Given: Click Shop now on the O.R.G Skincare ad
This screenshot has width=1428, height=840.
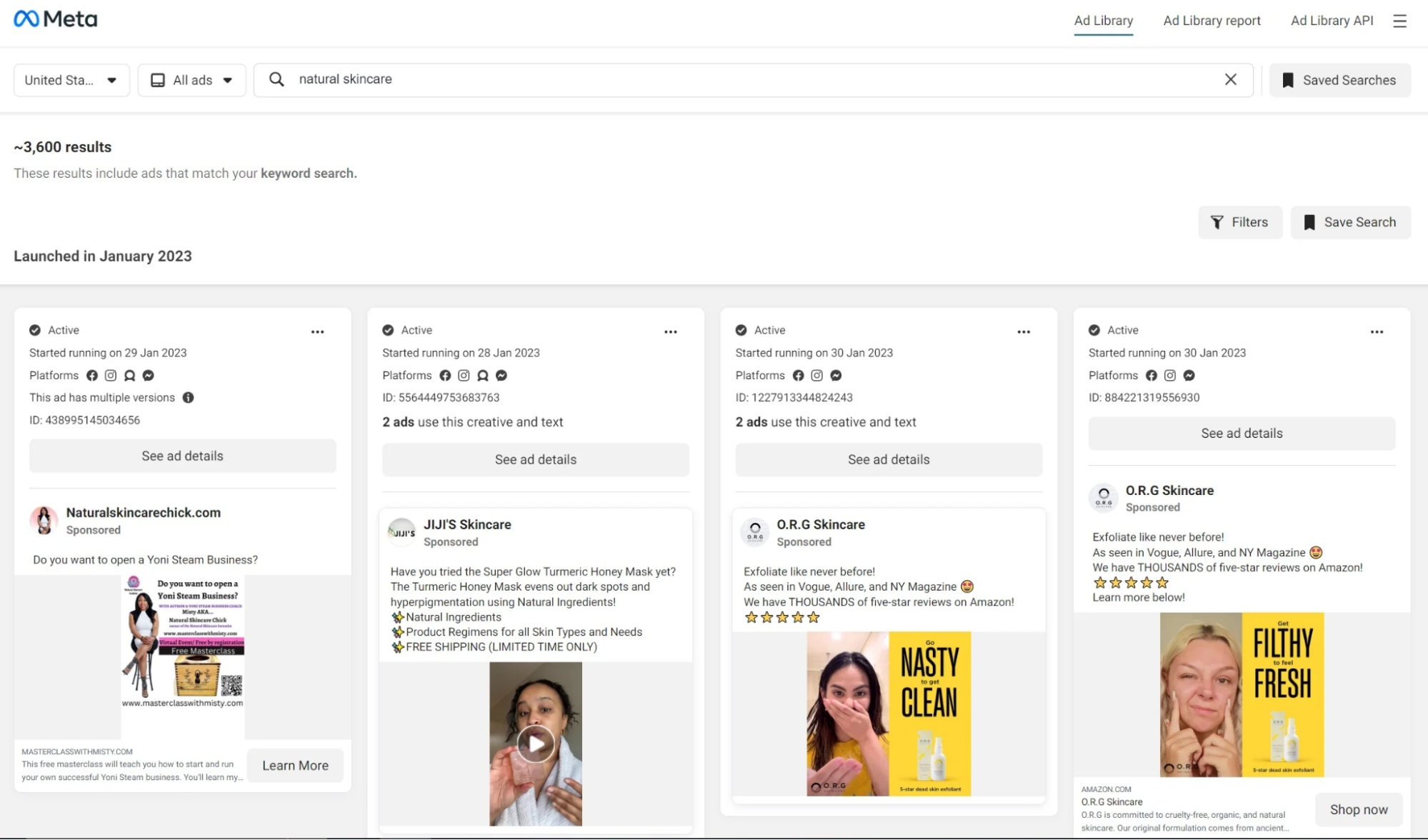Looking at the screenshot, I should click(x=1358, y=809).
